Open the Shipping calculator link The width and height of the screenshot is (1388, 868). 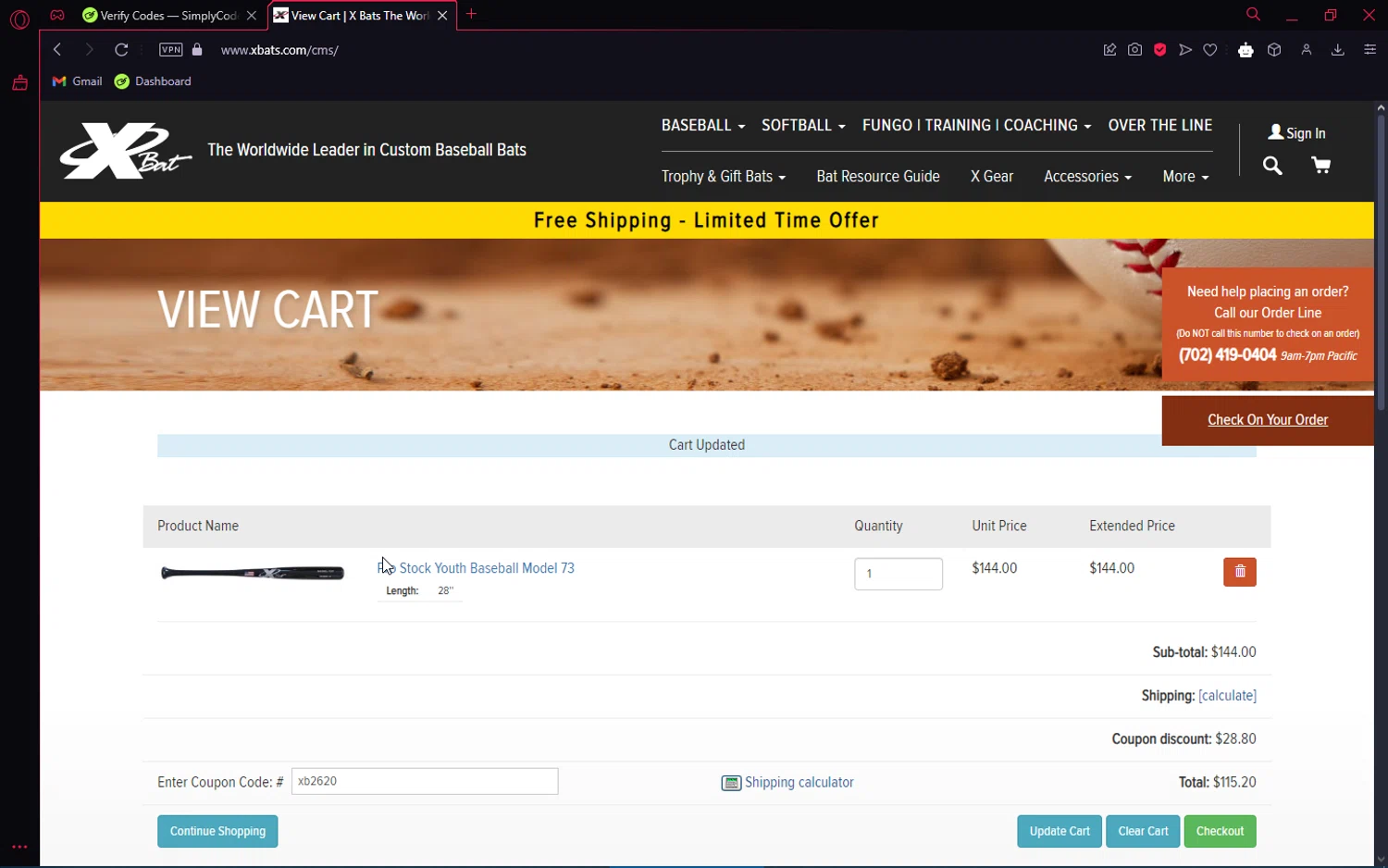click(x=799, y=783)
